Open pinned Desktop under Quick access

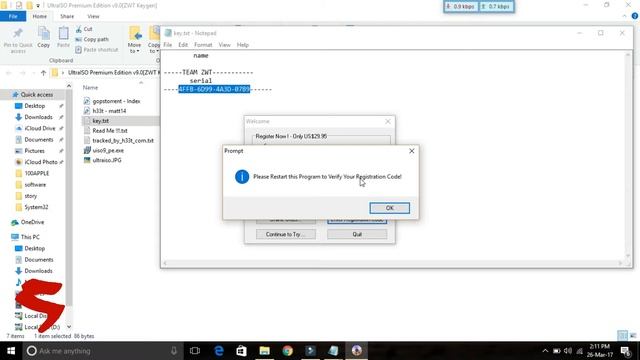[x=35, y=106]
